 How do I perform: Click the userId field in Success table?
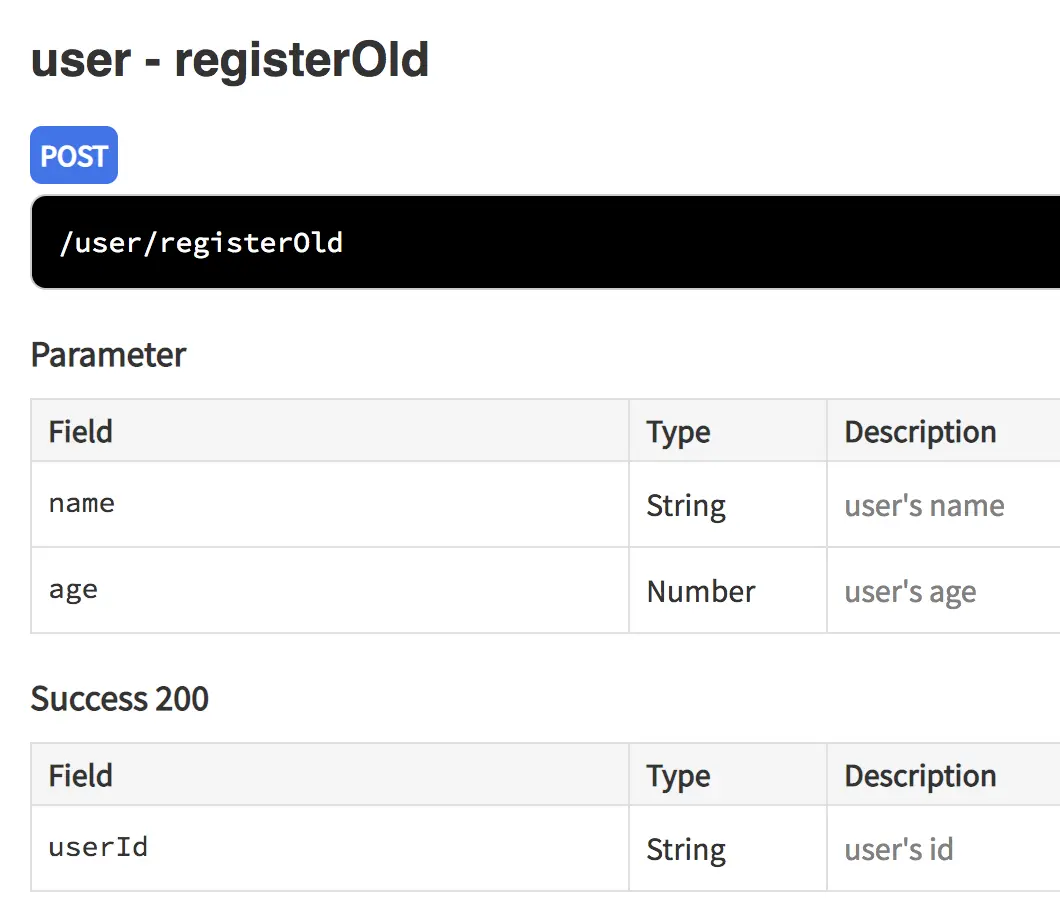[98, 848]
